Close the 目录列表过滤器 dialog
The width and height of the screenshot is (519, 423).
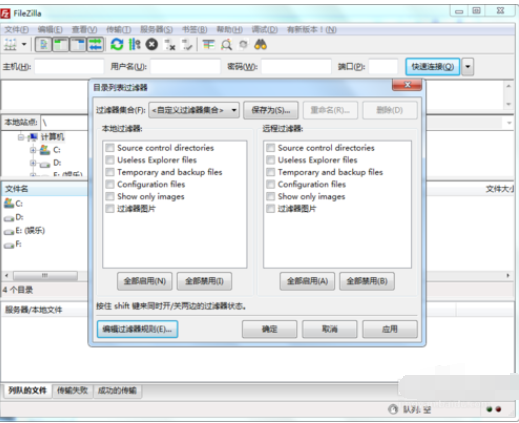point(407,85)
